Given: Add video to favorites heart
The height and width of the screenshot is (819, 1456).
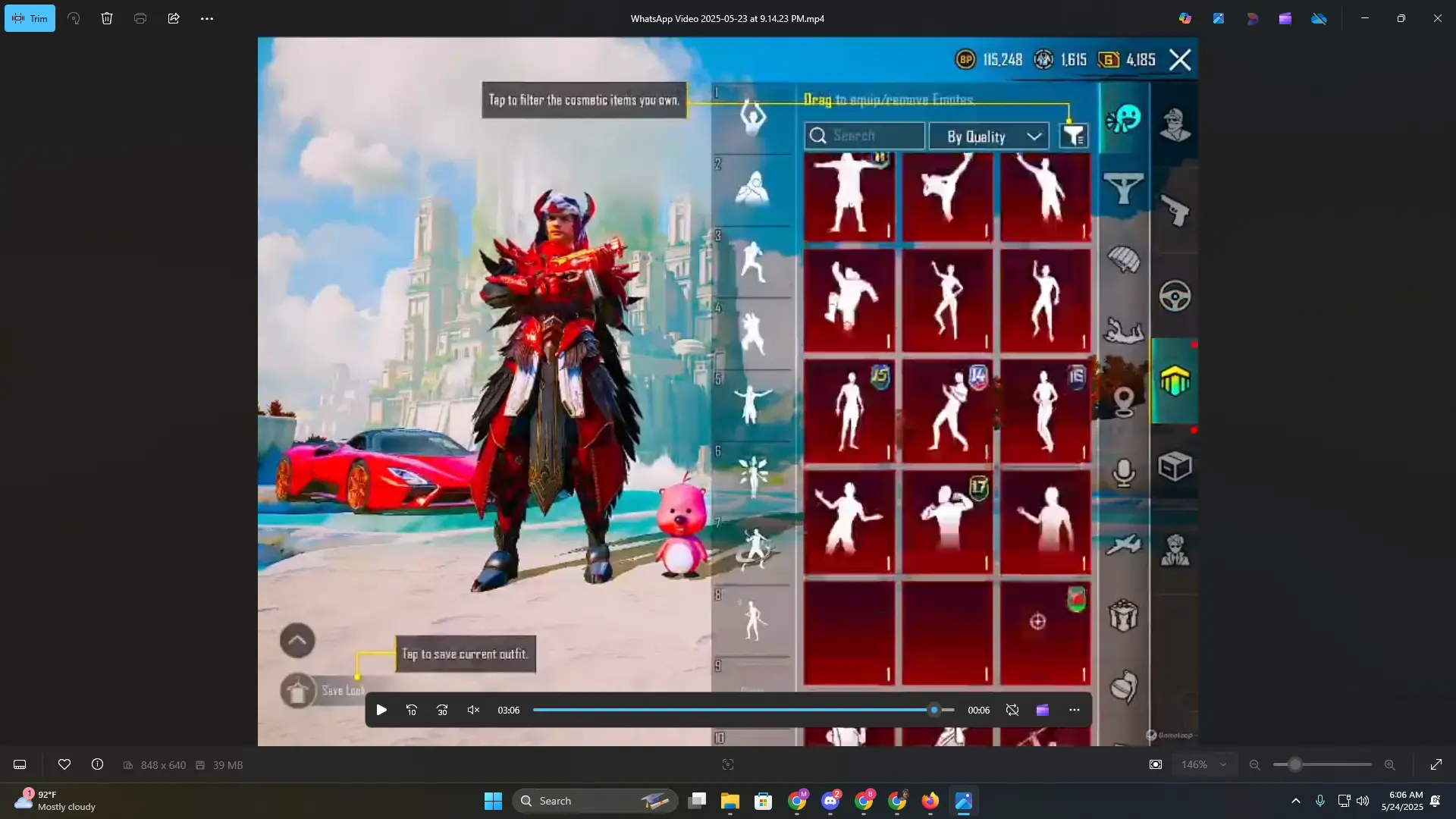Looking at the screenshot, I should point(64,764).
